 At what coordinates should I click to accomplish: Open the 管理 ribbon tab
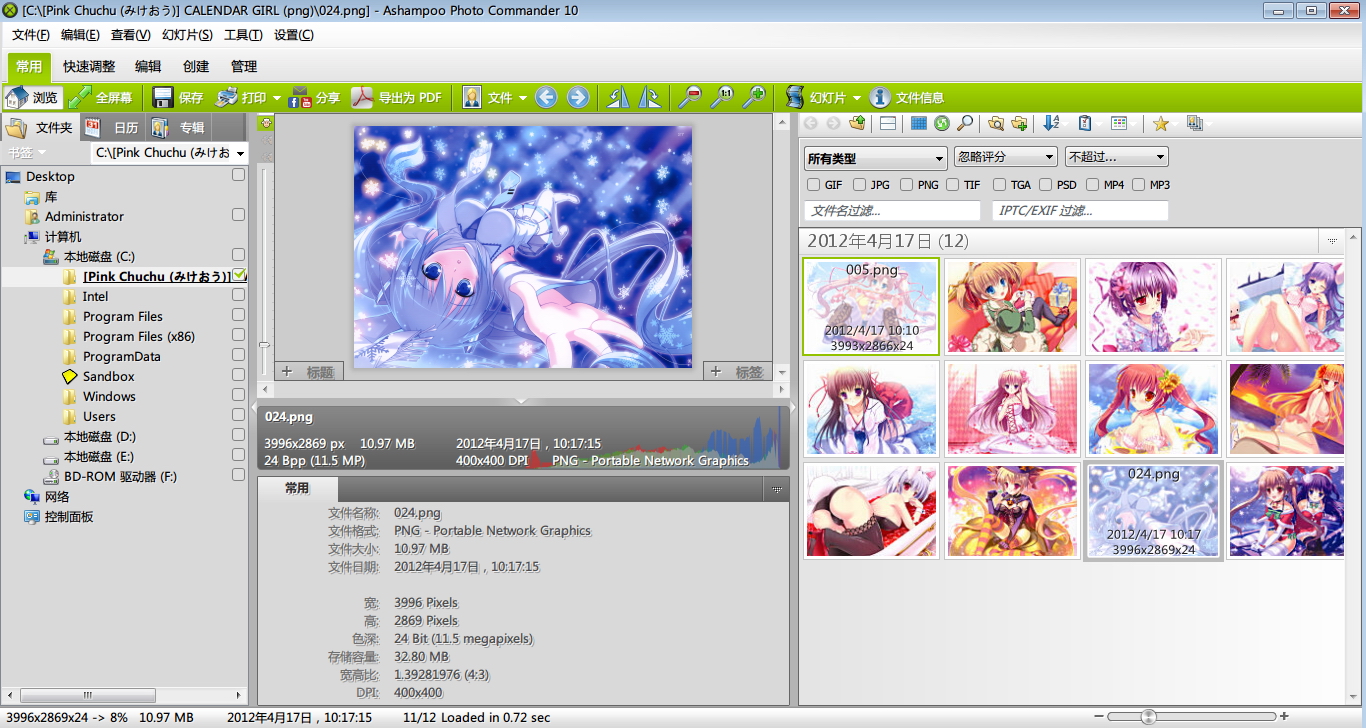[244, 67]
